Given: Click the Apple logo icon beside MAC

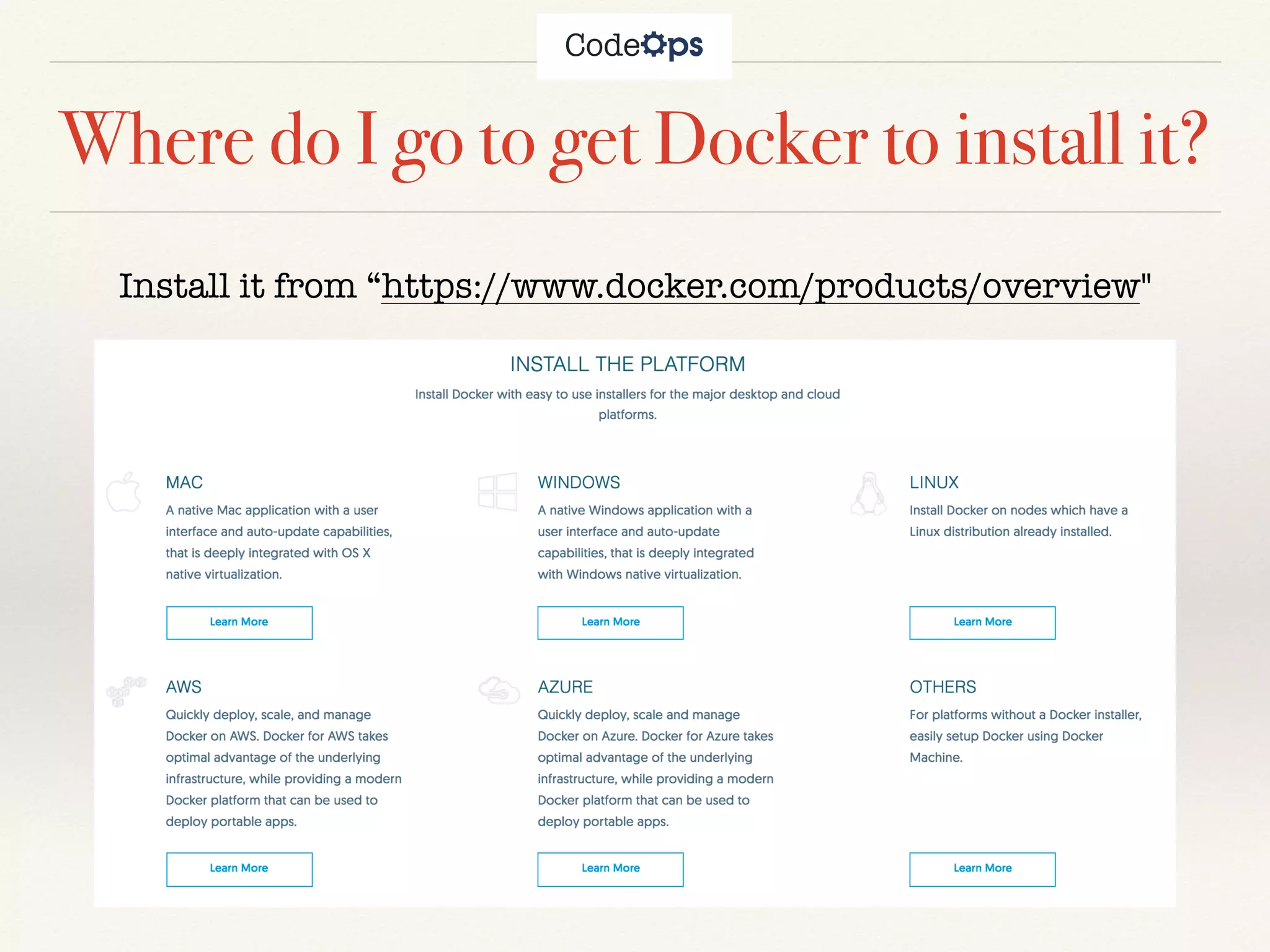Looking at the screenshot, I should pyautogui.click(x=124, y=492).
